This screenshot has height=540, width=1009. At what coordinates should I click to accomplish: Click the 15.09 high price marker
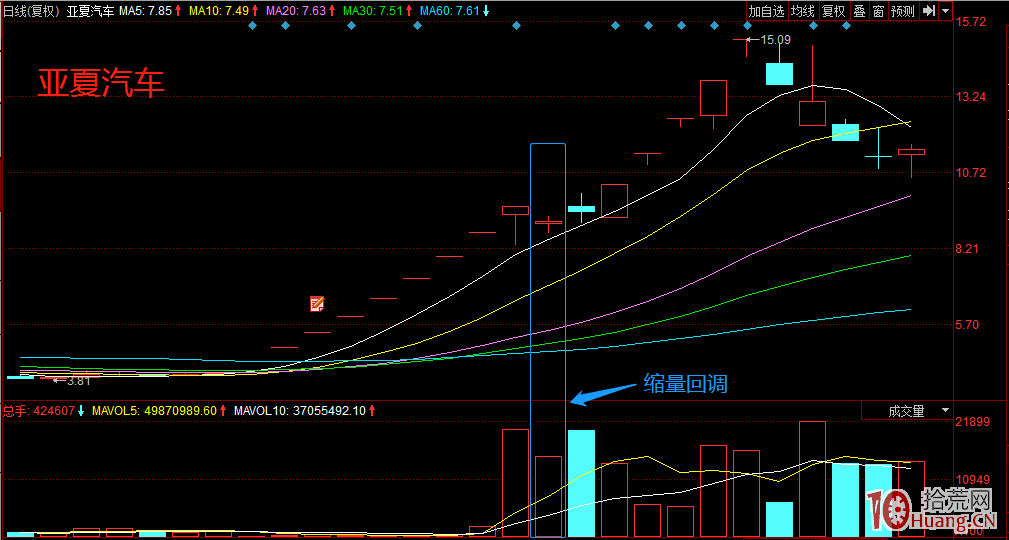pyautogui.click(x=775, y=40)
